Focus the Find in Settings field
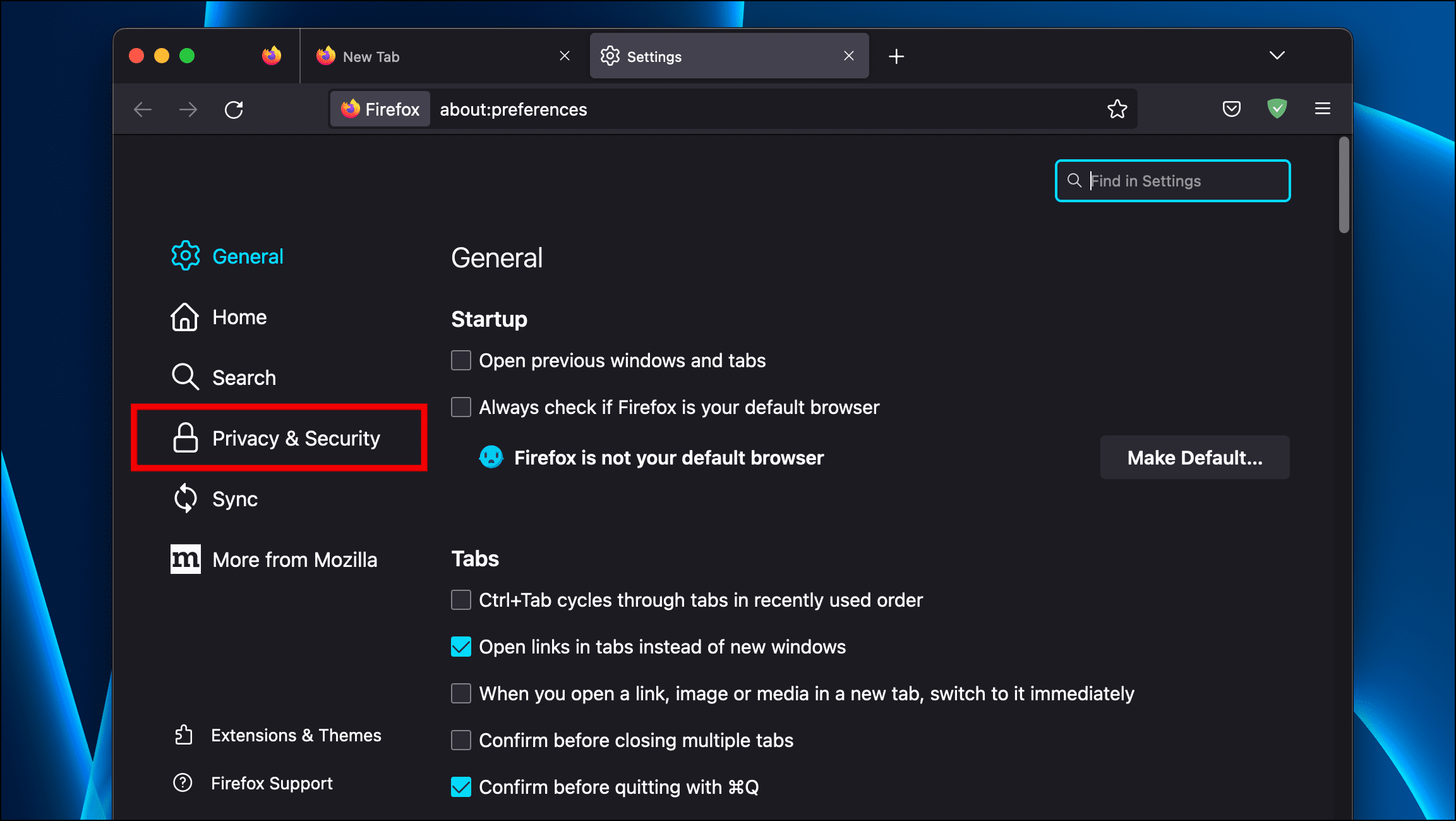 click(1173, 181)
